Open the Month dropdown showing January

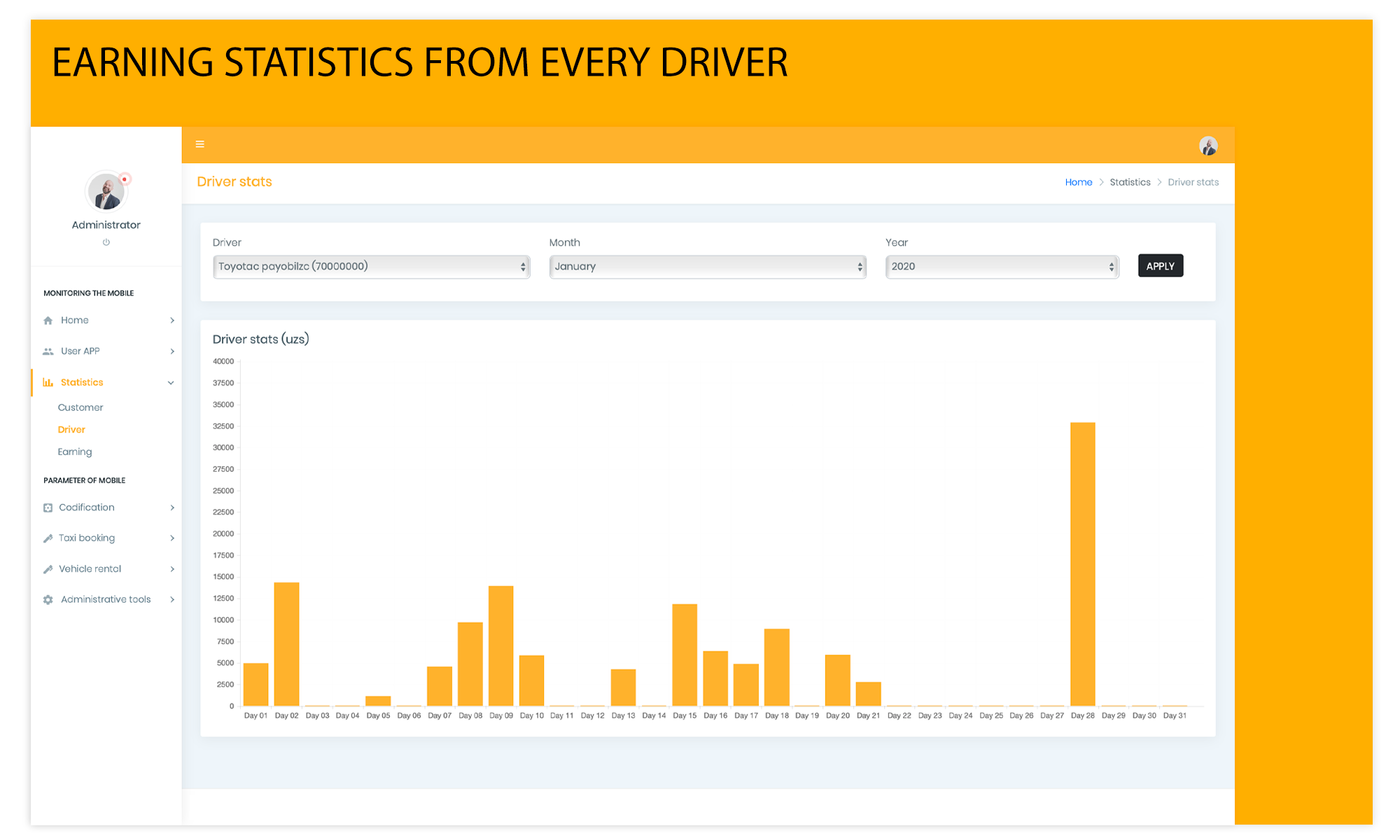pos(708,267)
